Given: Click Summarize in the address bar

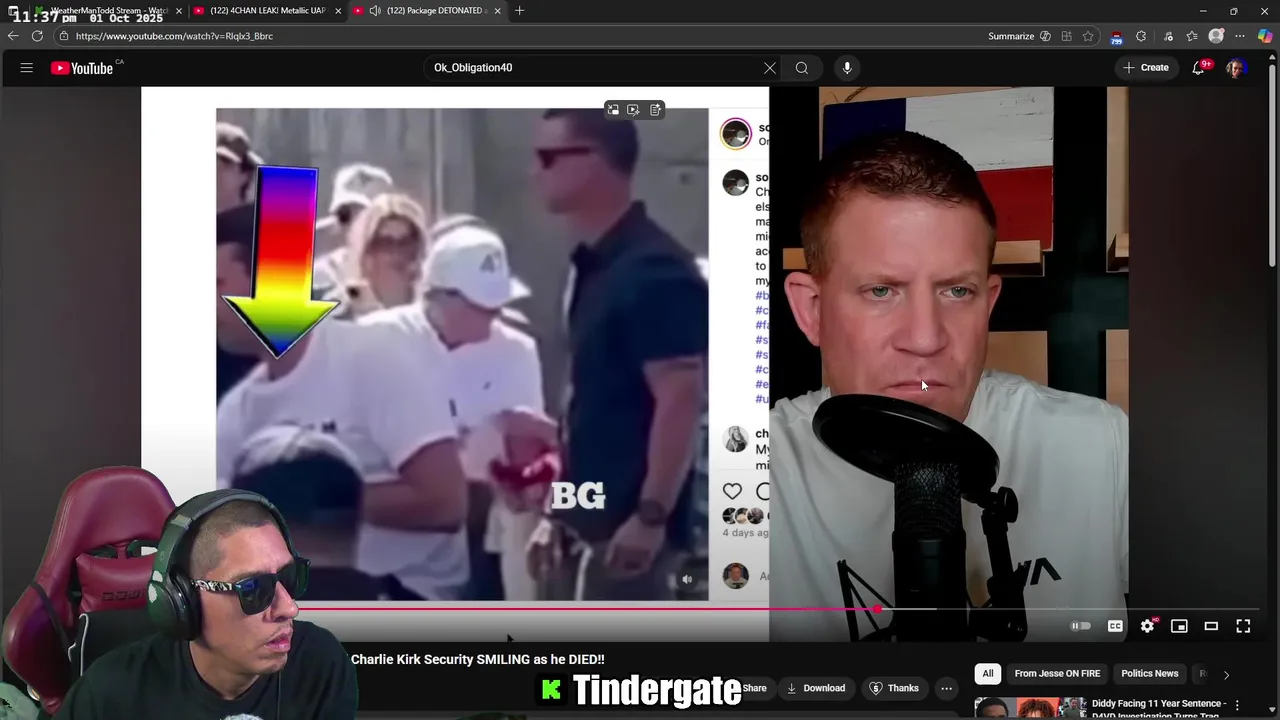Looking at the screenshot, I should [1011, 36].
